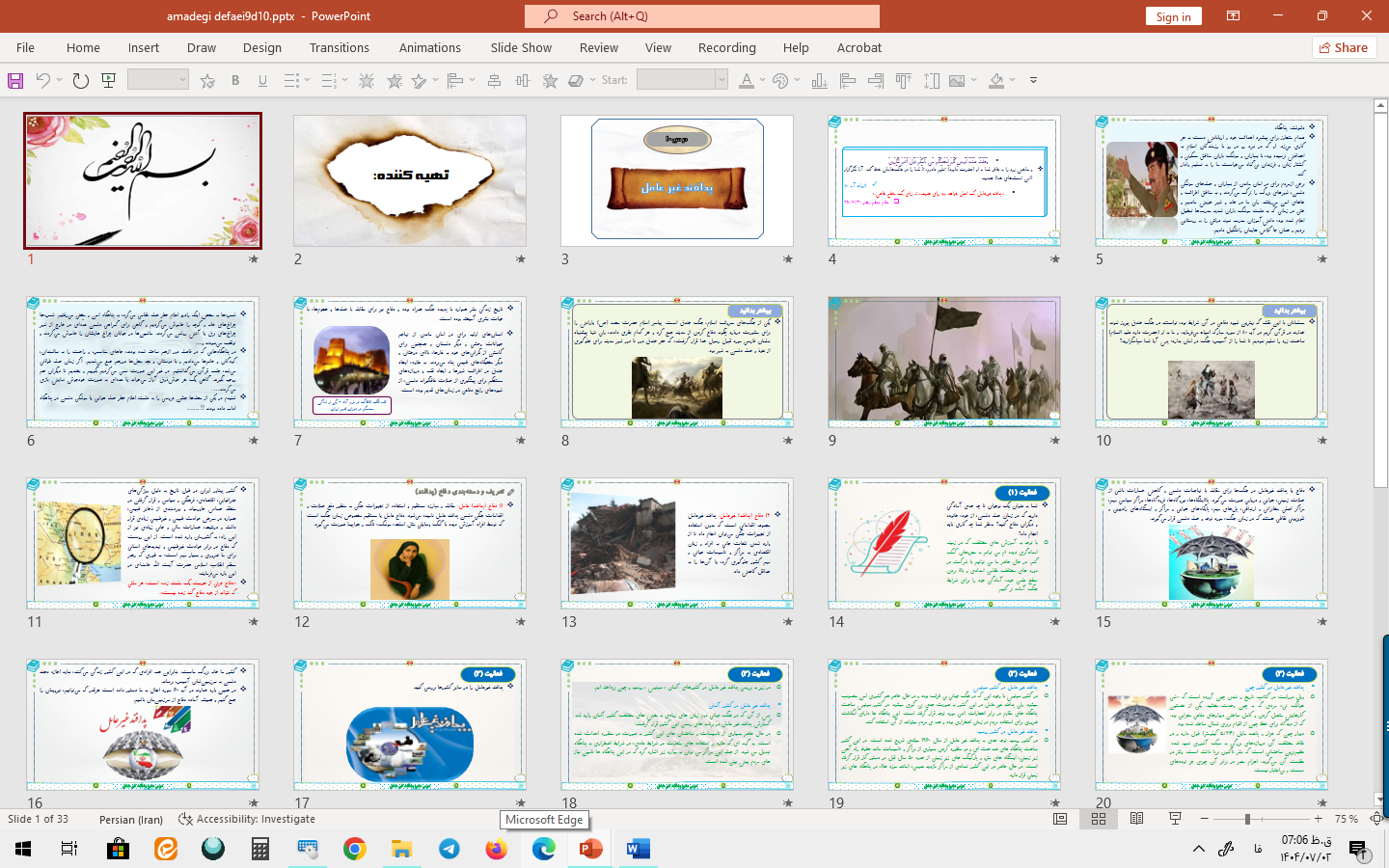
Task: Toggle Underline formatting button
Action: pos(262,81)
